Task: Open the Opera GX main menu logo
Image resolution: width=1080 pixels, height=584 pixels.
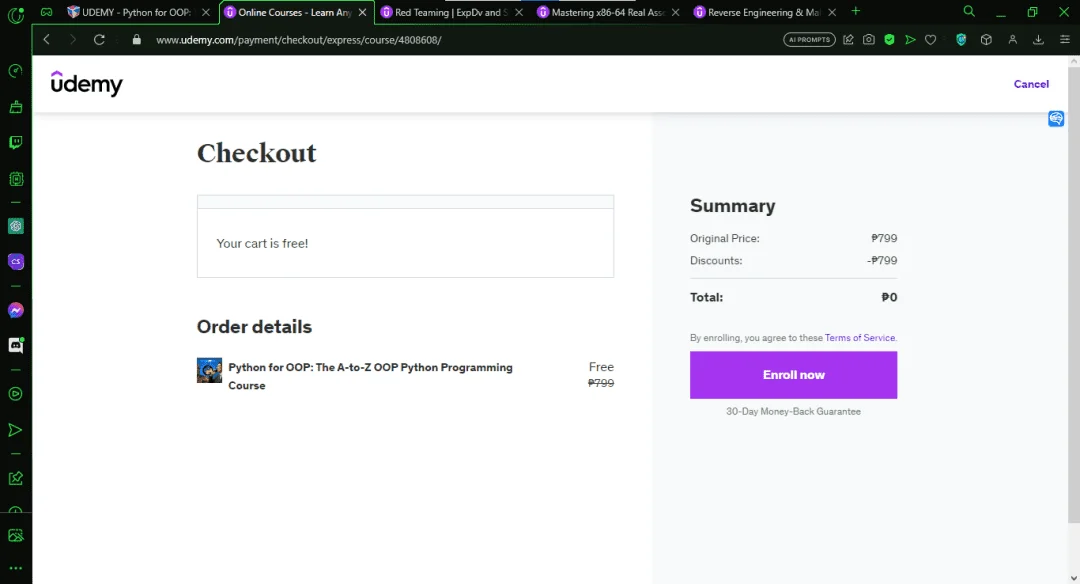Action: [15, 14]
